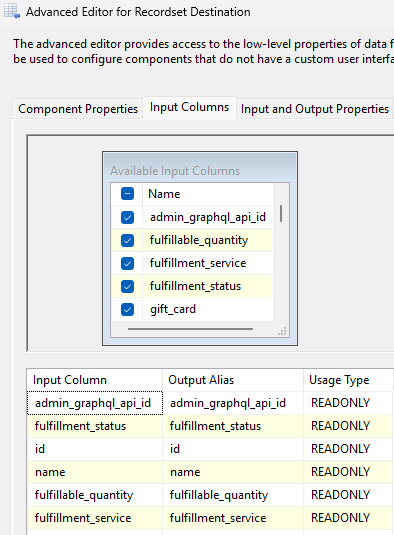Click the Name column header in the list
This screenshot has height=535, width=394.
tap(207, 194)
